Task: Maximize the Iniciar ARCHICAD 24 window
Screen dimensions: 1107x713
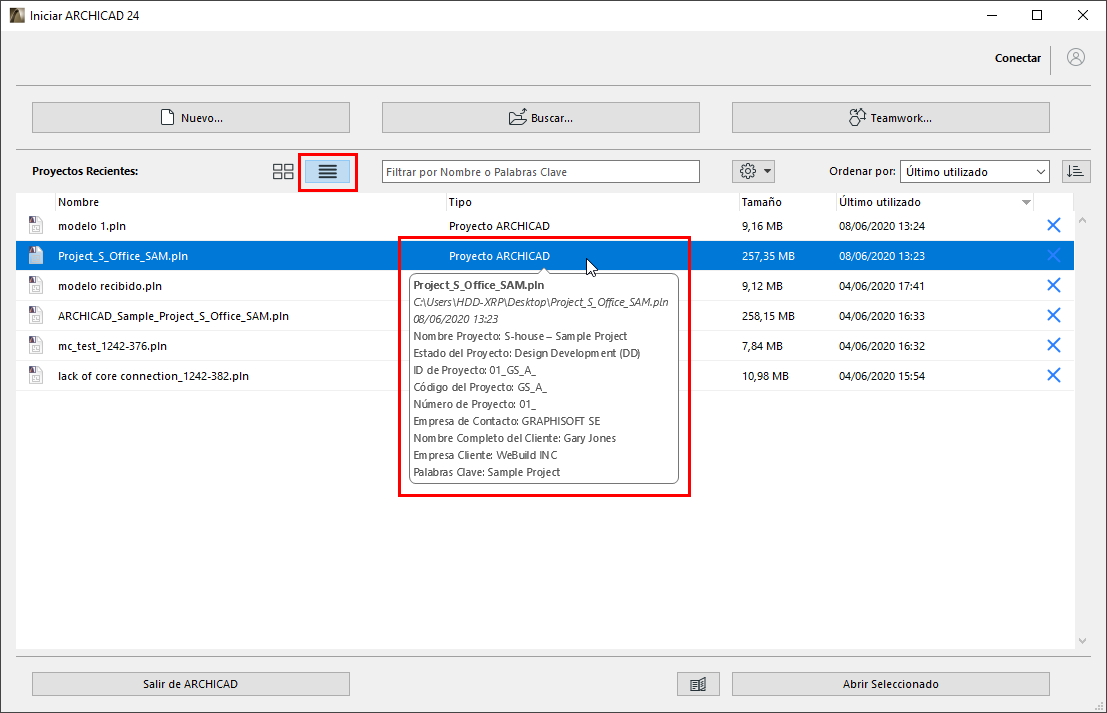Action: pos(1036,15)
